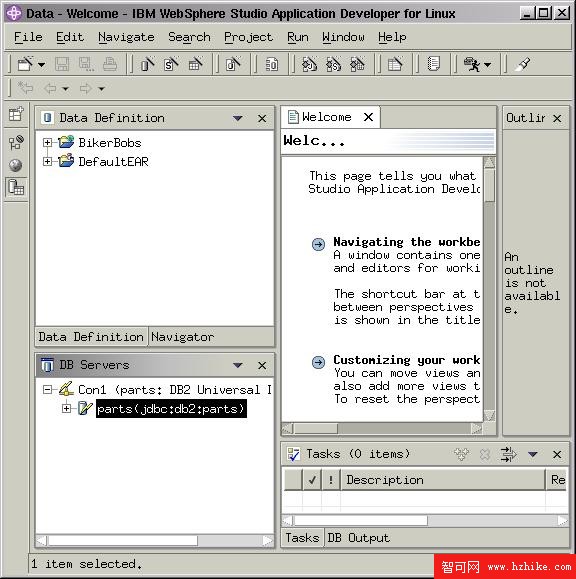Viewport: 576px width, 579px height.
Task: Open the Window menu
Action: pos(343,37)
